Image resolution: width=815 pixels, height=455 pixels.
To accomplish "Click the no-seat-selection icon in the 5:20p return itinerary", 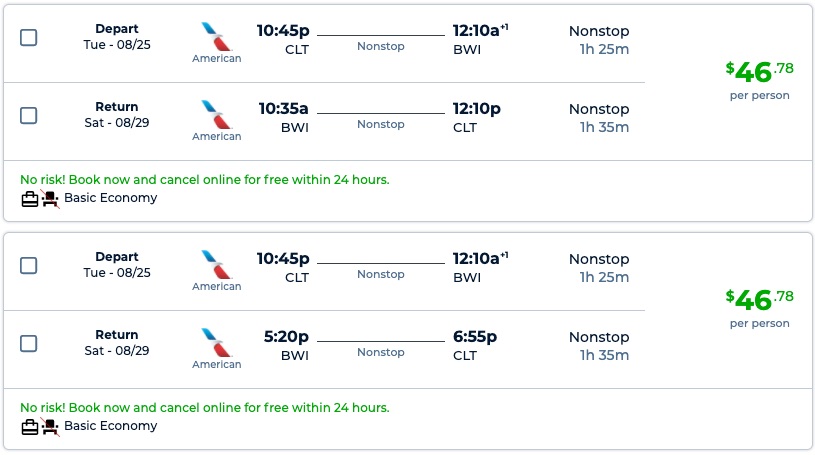I will click(x=50, y=426).
